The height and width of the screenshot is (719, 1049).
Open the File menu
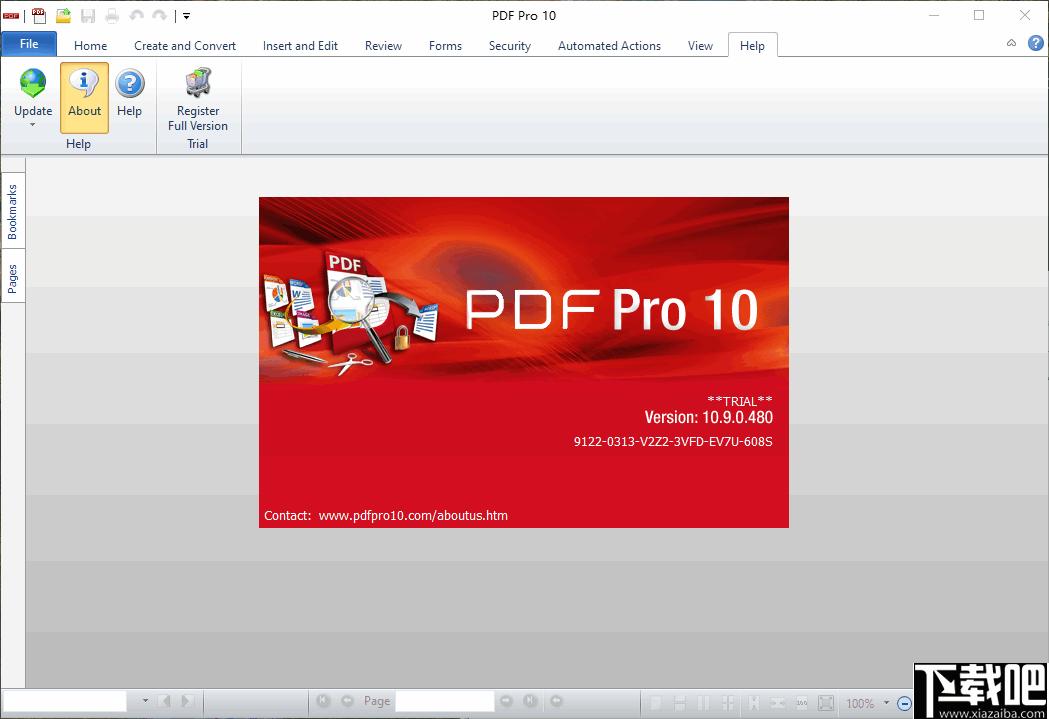pos(29,44)
